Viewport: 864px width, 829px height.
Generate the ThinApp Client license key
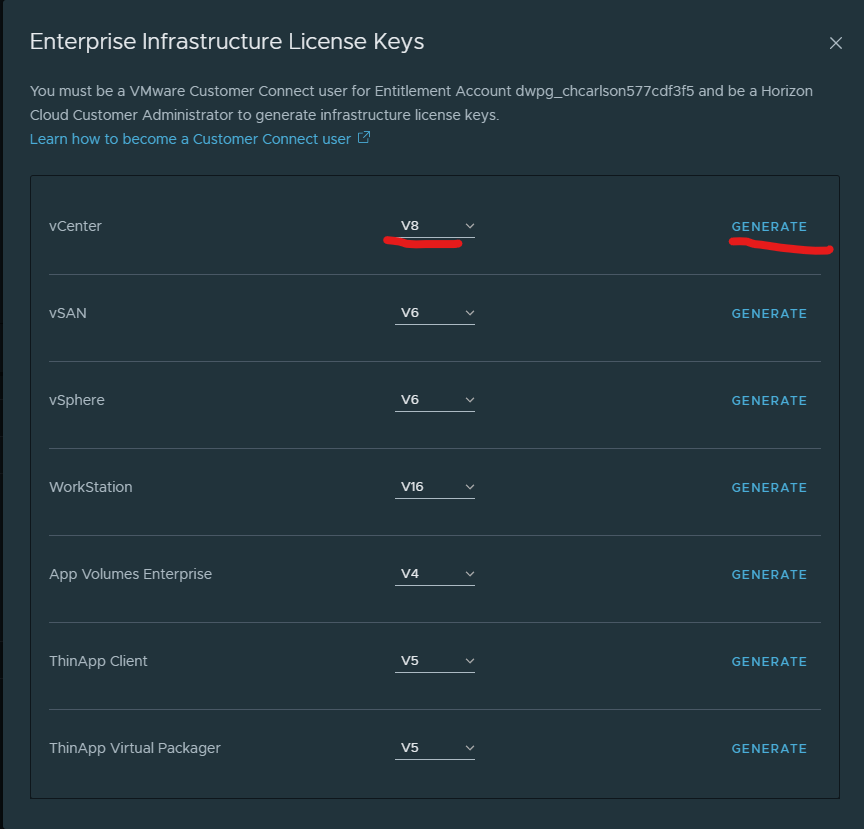click(769, 662)
